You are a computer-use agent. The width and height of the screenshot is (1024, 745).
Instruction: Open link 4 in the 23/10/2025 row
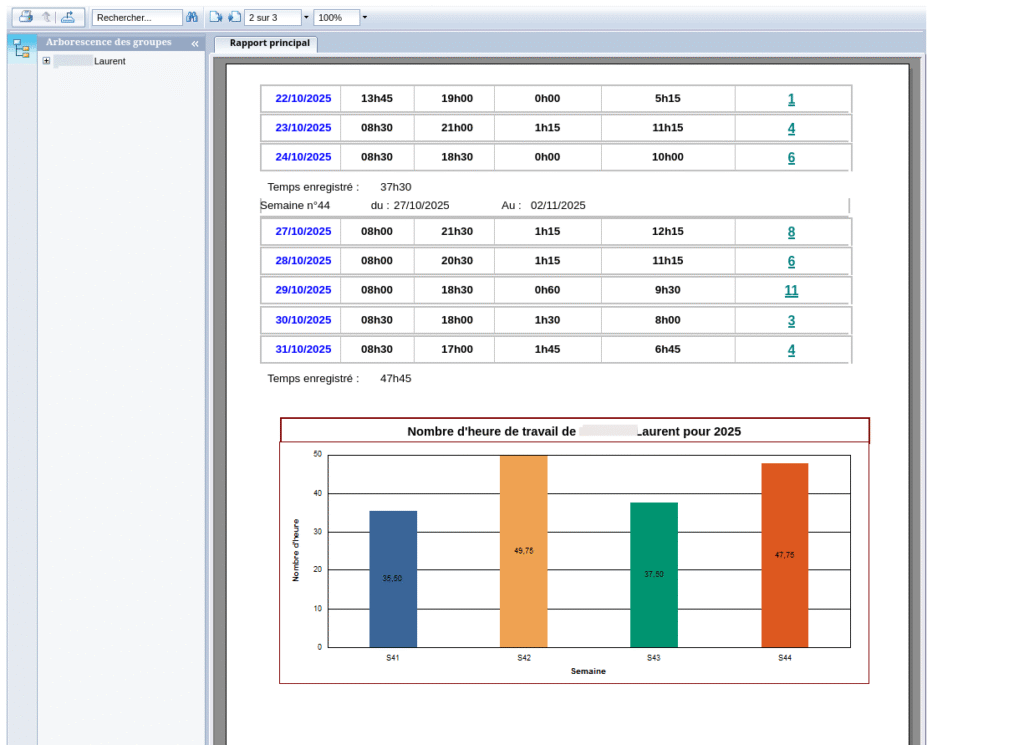click(791, 129)
